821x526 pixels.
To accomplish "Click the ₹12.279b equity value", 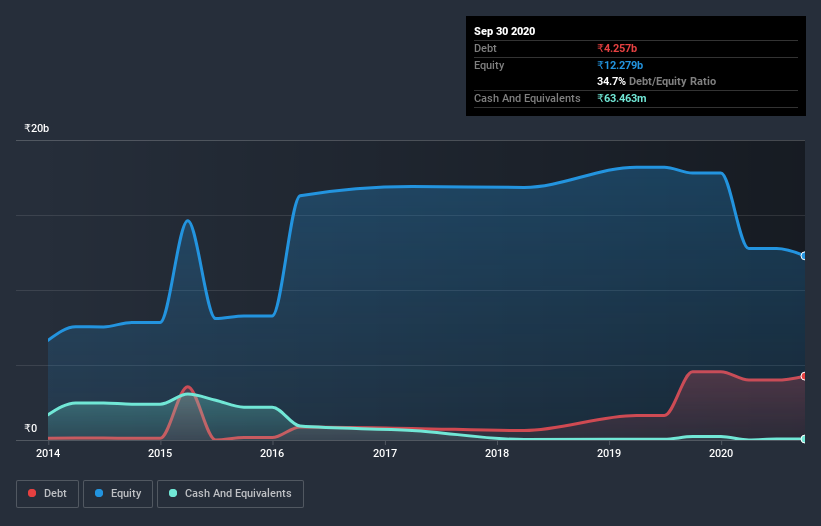I will pos(620,65).
